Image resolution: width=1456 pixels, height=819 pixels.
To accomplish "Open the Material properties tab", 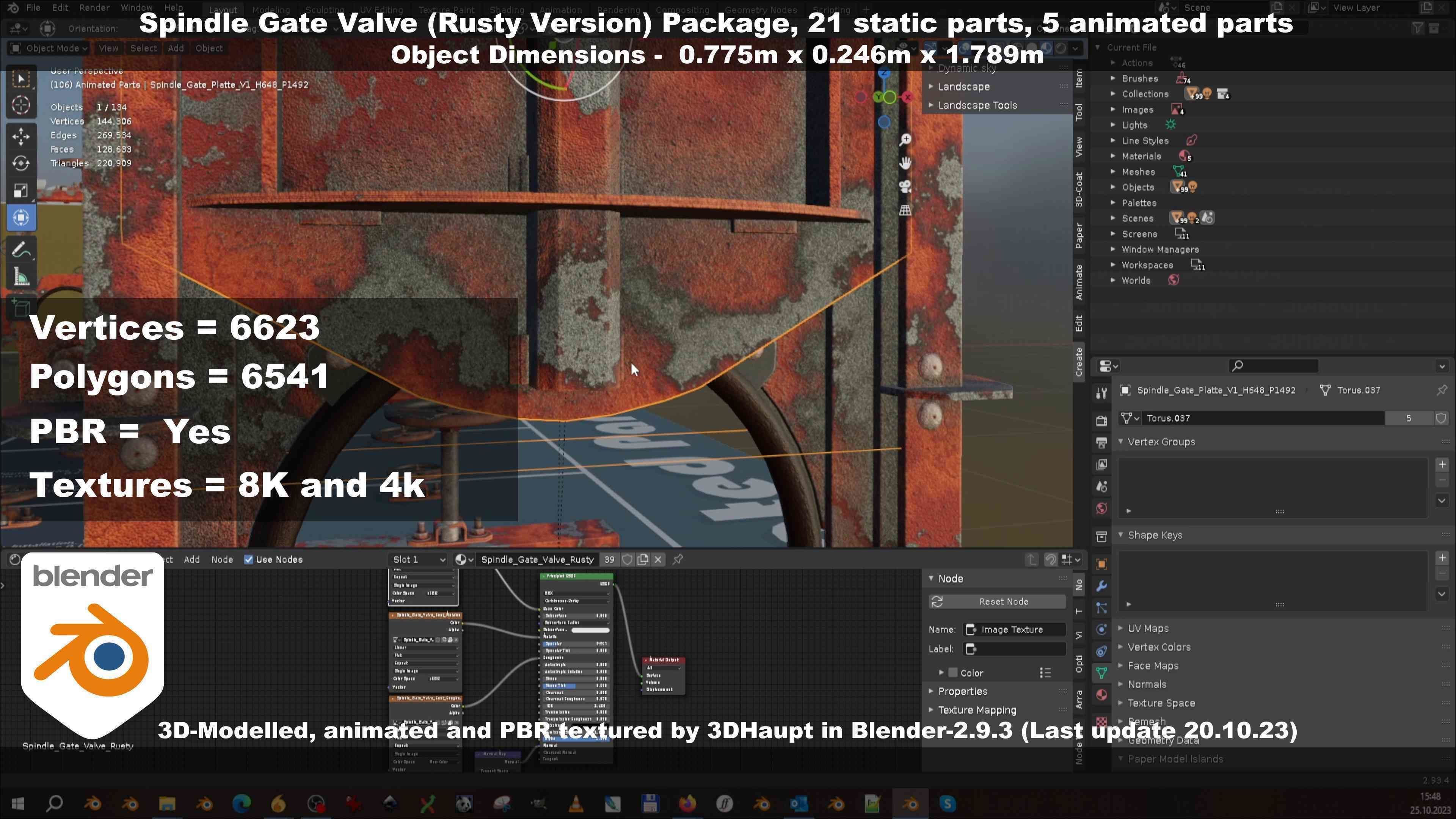I will coord(1101,695).
